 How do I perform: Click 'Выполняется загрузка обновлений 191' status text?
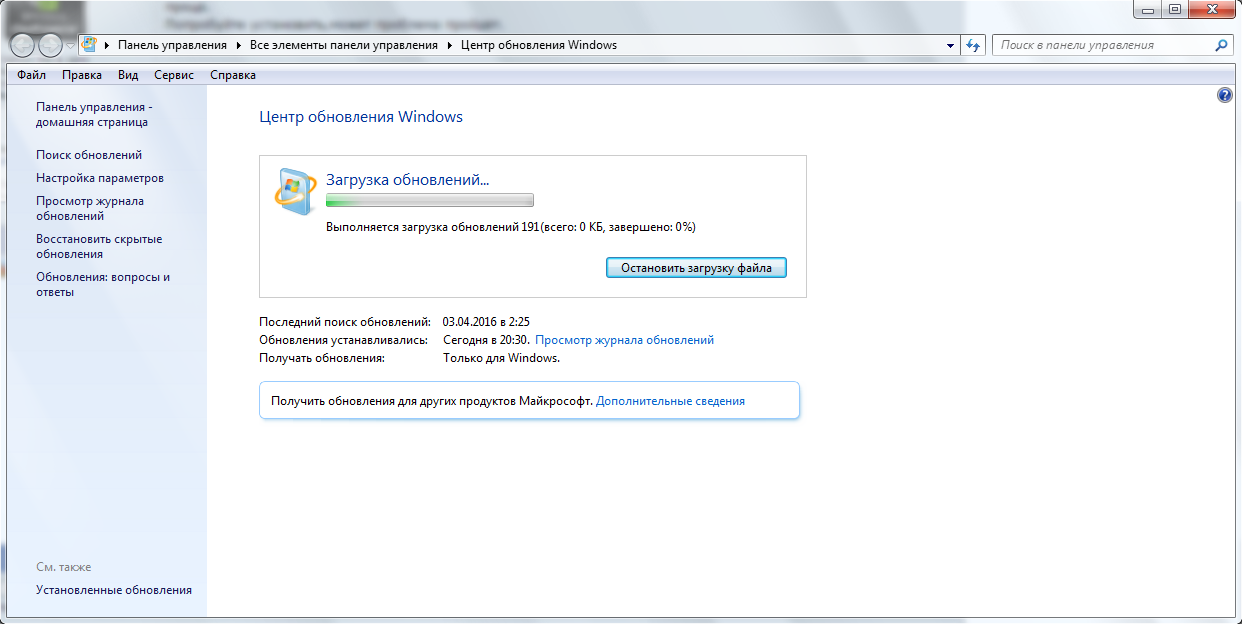click(432, 227)
